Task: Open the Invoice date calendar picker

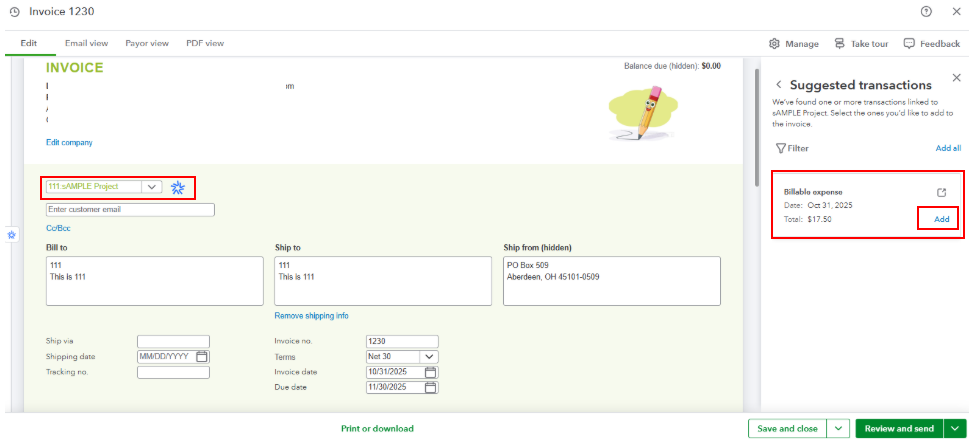Action: (431, 372)
